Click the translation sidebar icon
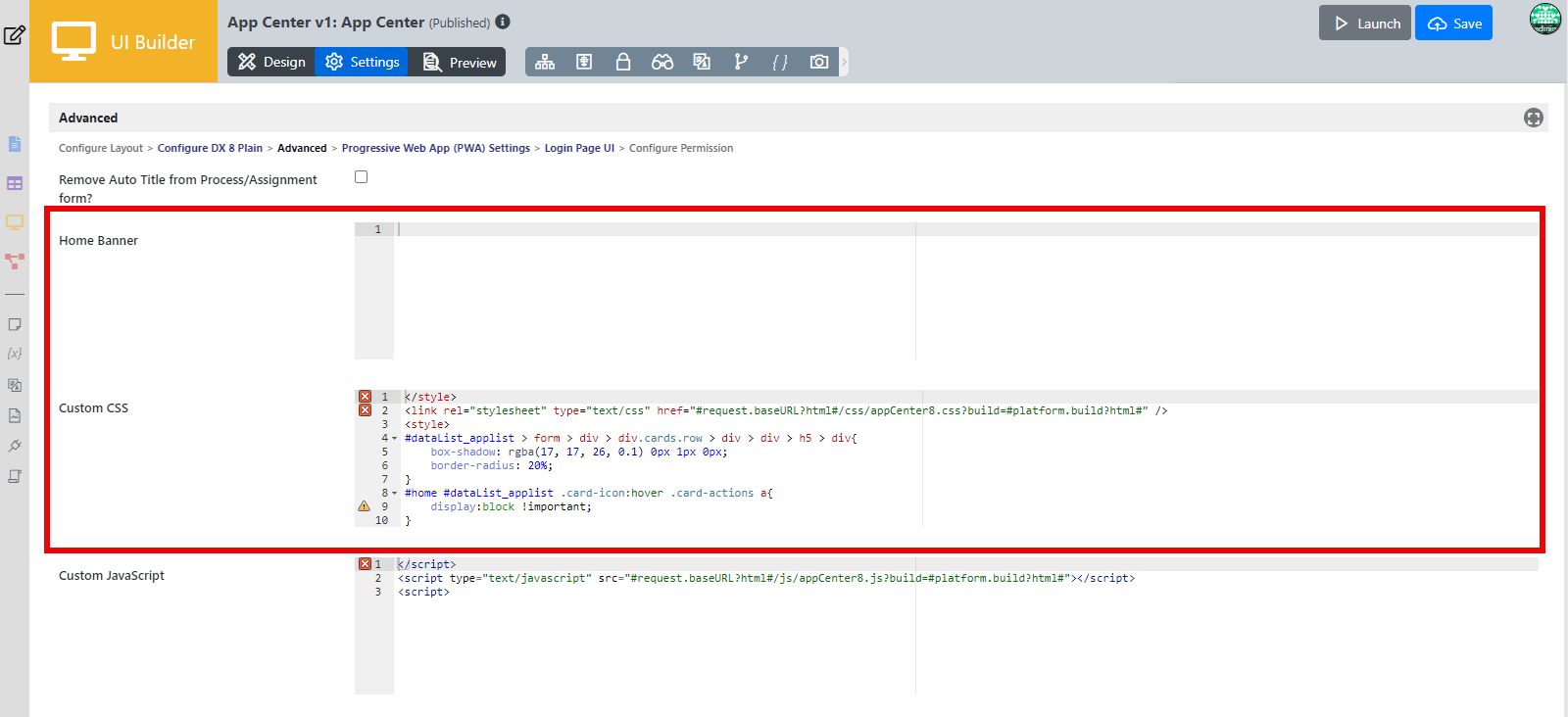Viewport: 1568px width, 717px height. [15, 385]
